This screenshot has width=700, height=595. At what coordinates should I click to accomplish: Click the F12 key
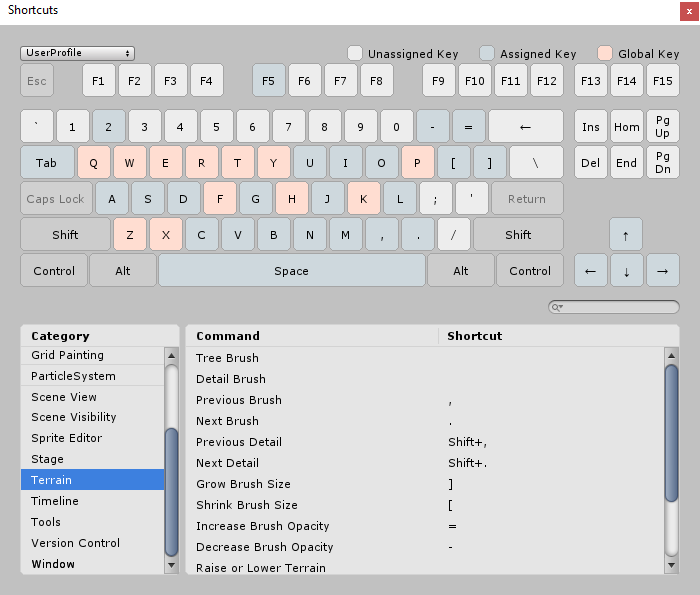tap(547, 81)
